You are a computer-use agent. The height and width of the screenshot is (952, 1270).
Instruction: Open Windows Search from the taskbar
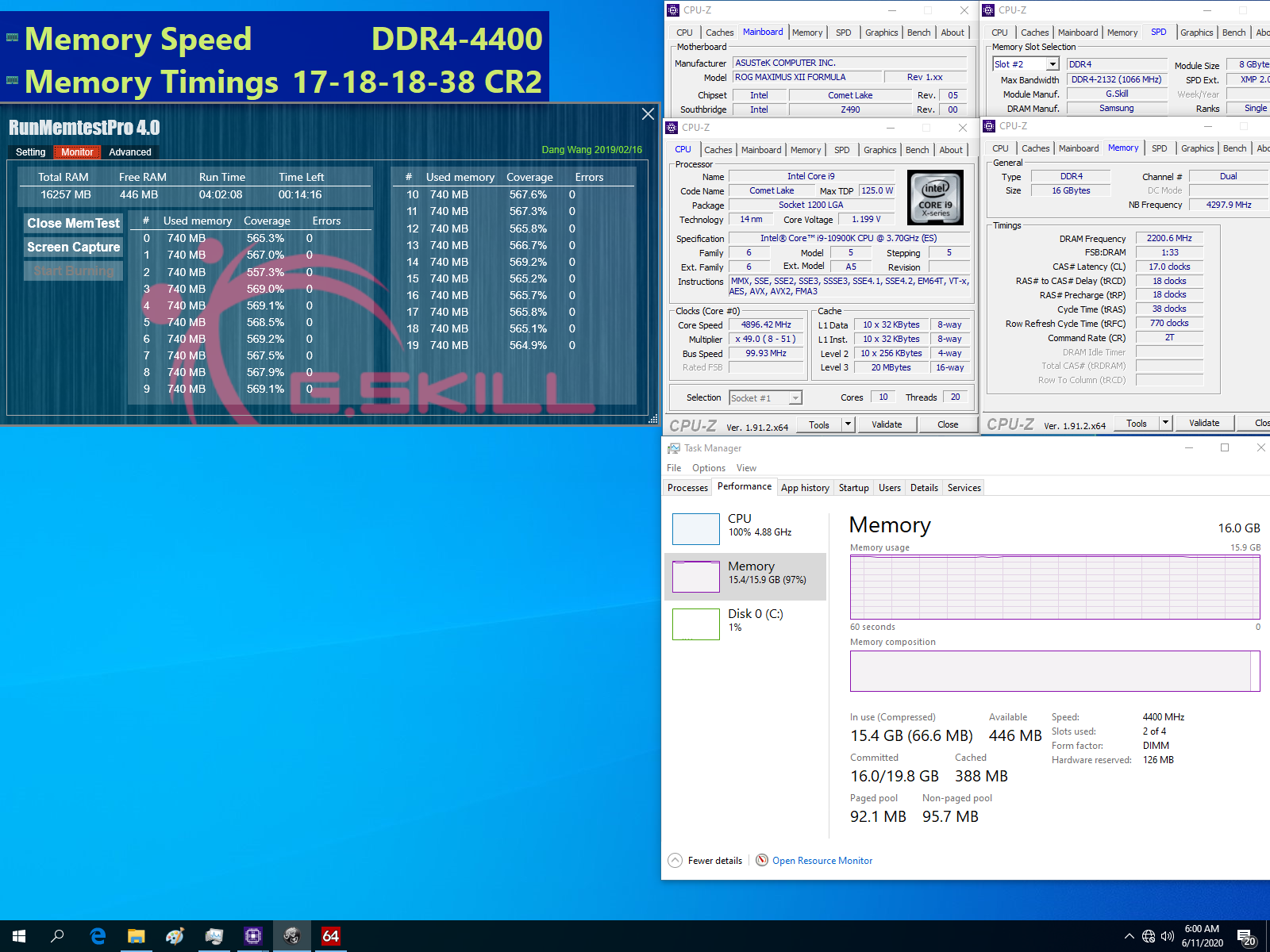pyautogui.click(x=56, y=936)
